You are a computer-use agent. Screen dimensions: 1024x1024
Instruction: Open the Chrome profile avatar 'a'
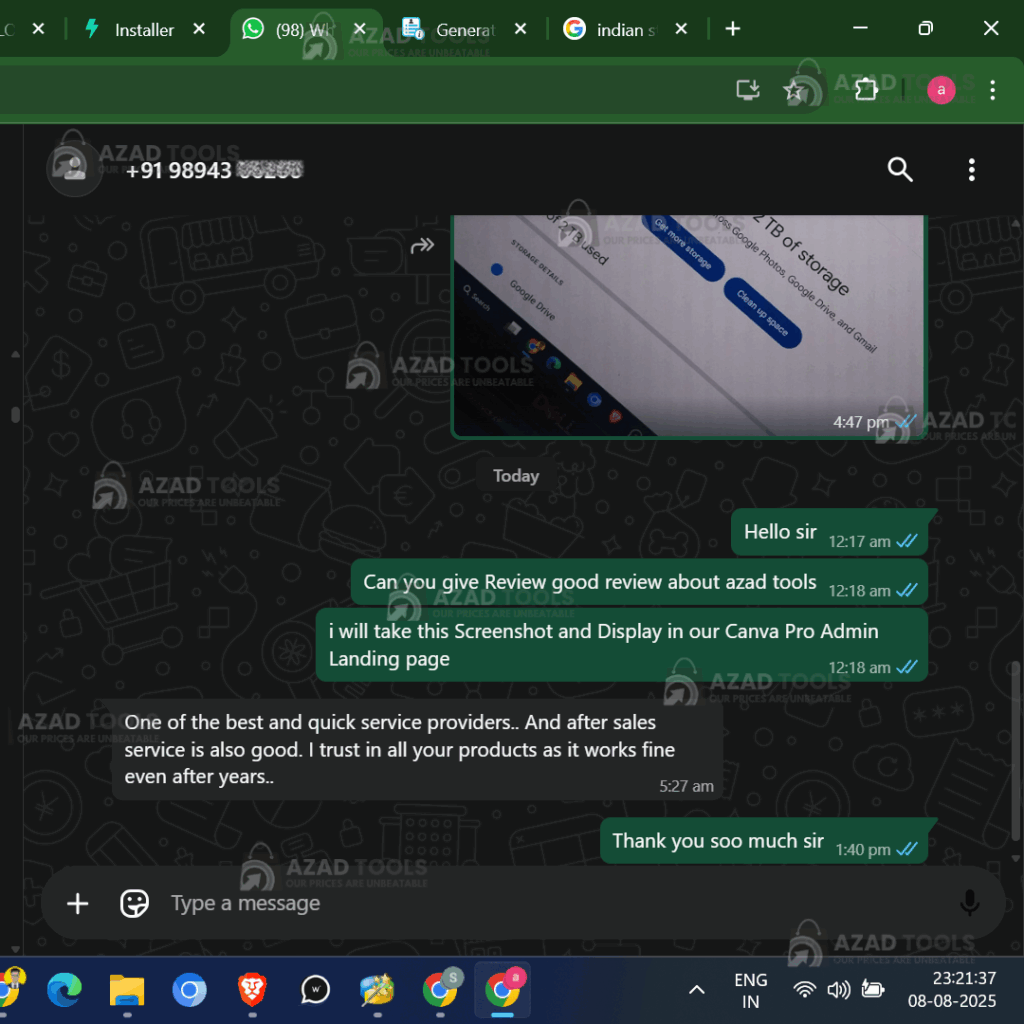(941, 90)
